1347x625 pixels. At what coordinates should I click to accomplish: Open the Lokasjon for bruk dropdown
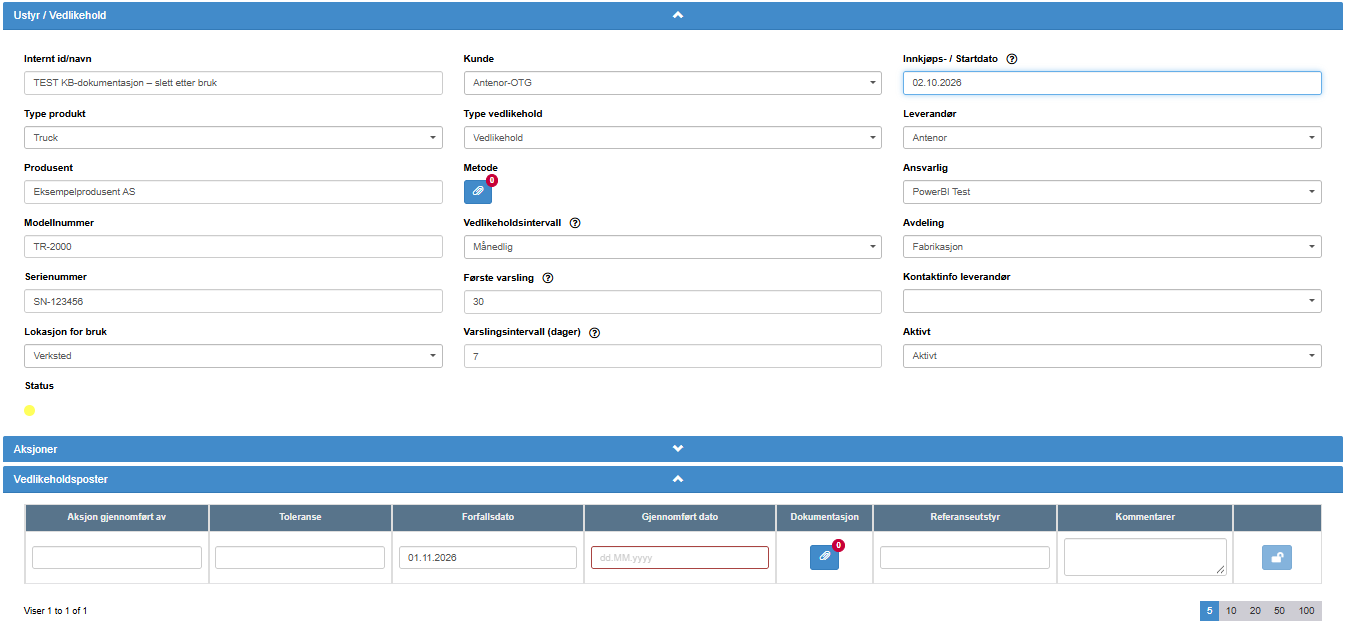pyautogui.click(x=233, y=356)
